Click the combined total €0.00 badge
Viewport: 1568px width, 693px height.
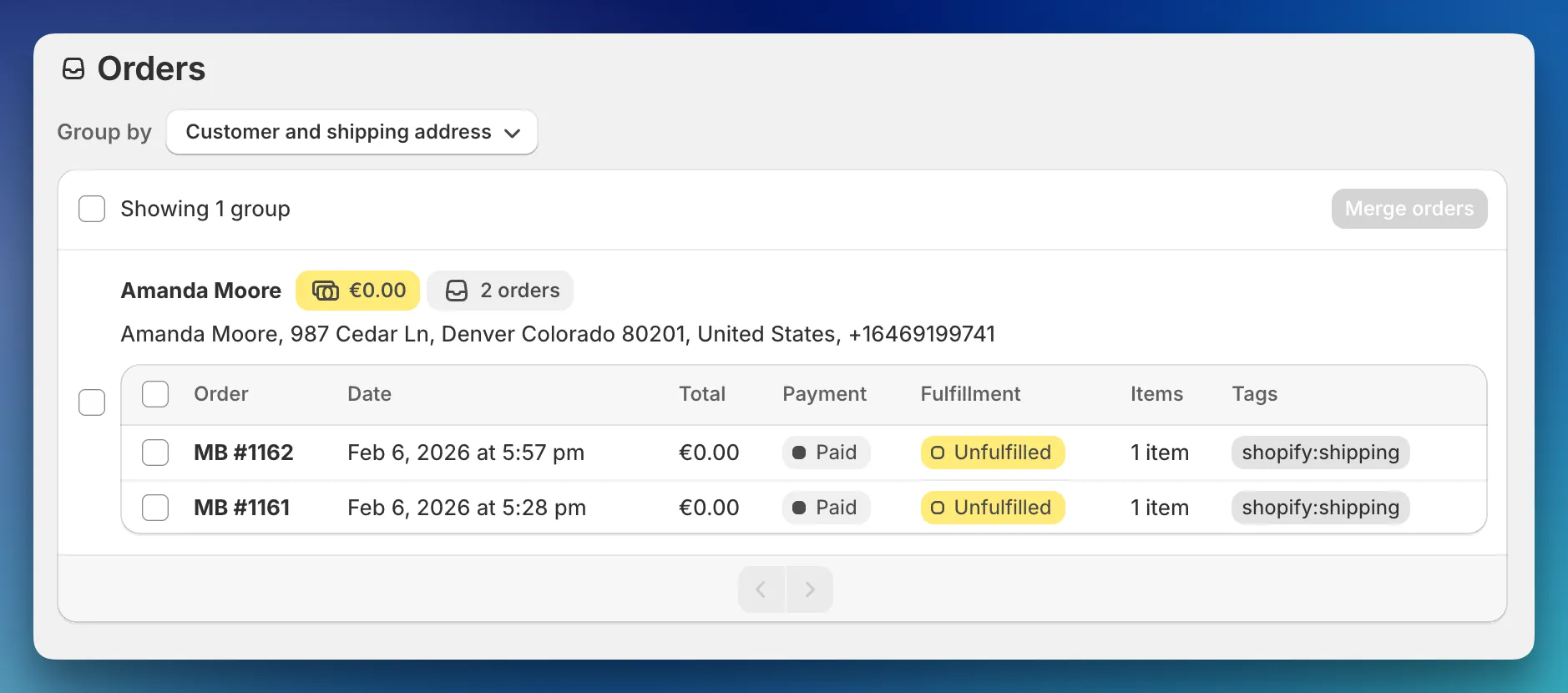(358, 291)
